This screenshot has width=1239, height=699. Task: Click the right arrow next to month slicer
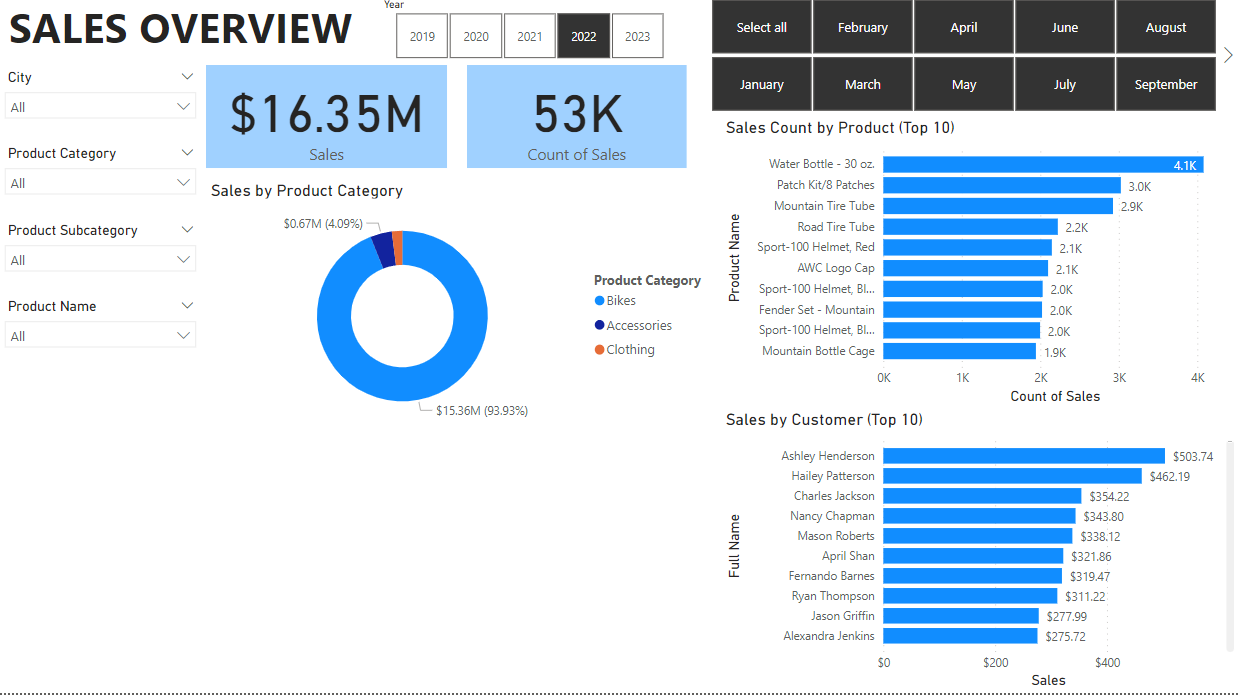click(1228, 55)
